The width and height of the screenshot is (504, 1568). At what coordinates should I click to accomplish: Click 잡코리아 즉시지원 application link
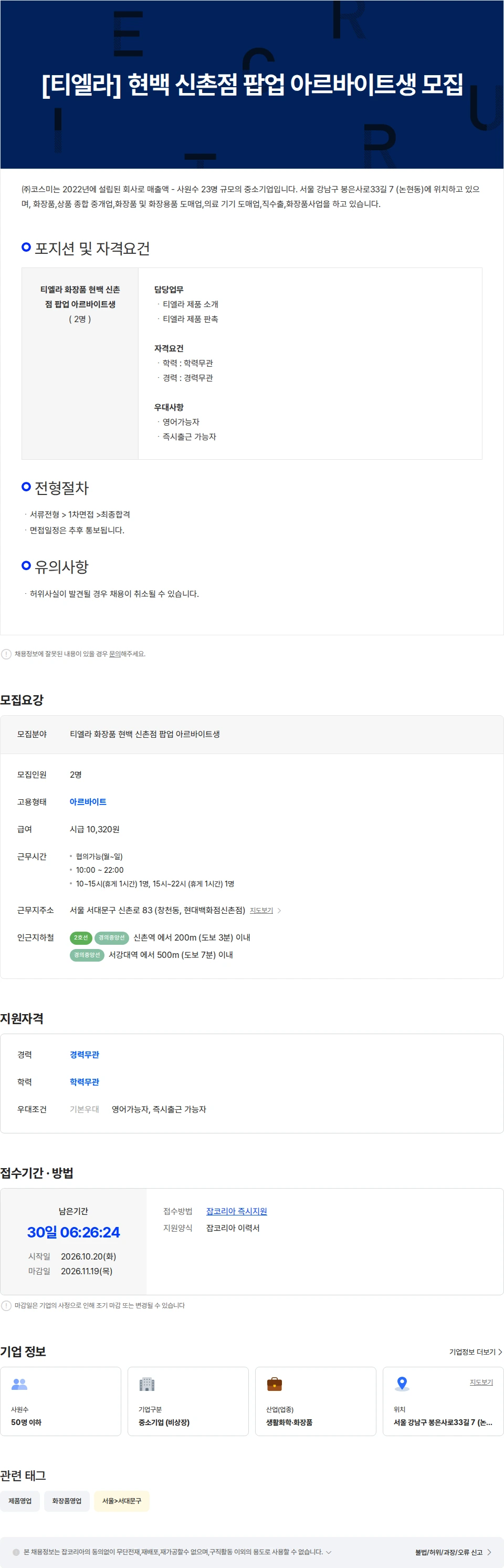[236, 1211]
